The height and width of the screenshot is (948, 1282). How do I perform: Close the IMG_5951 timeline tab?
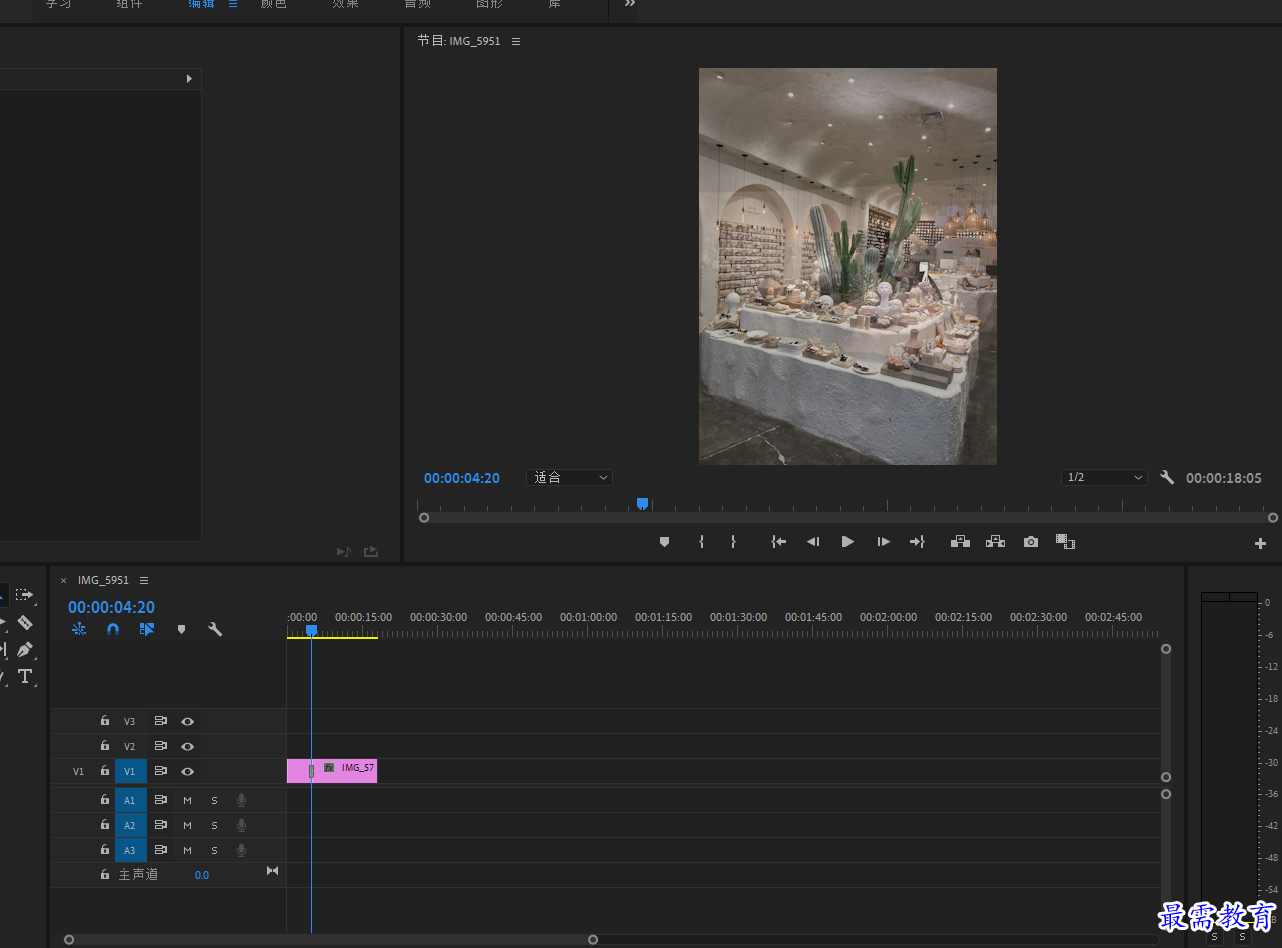click(64, 580)
